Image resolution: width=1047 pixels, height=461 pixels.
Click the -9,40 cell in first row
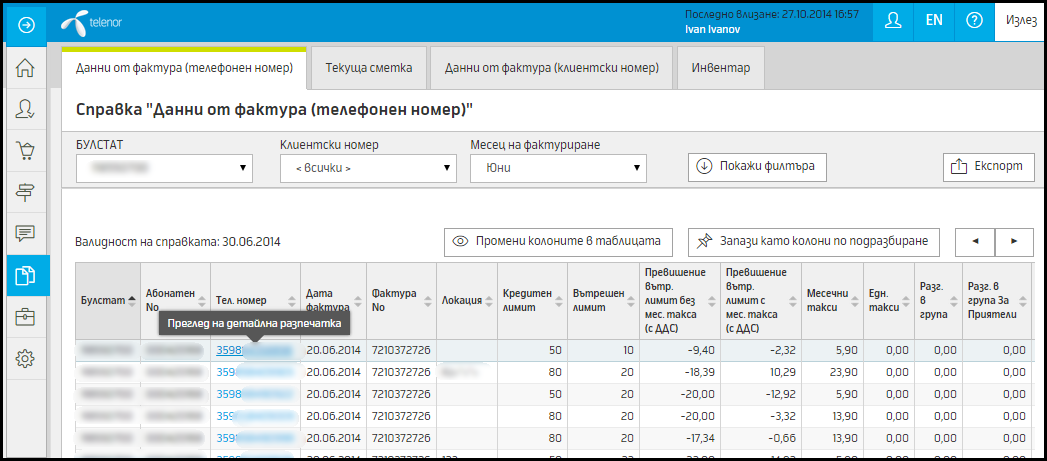680,349
